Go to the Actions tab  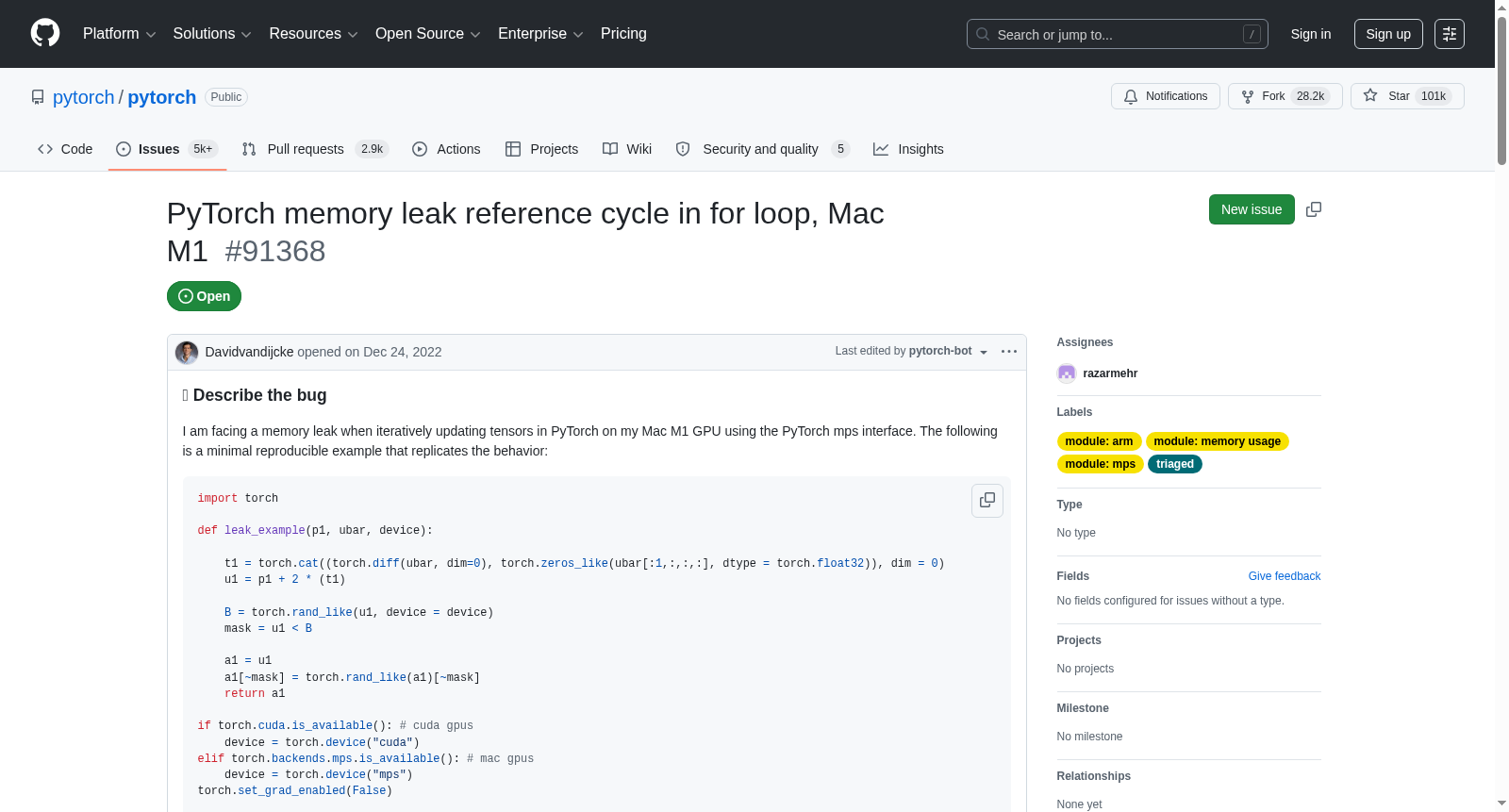tap(446, 149)
